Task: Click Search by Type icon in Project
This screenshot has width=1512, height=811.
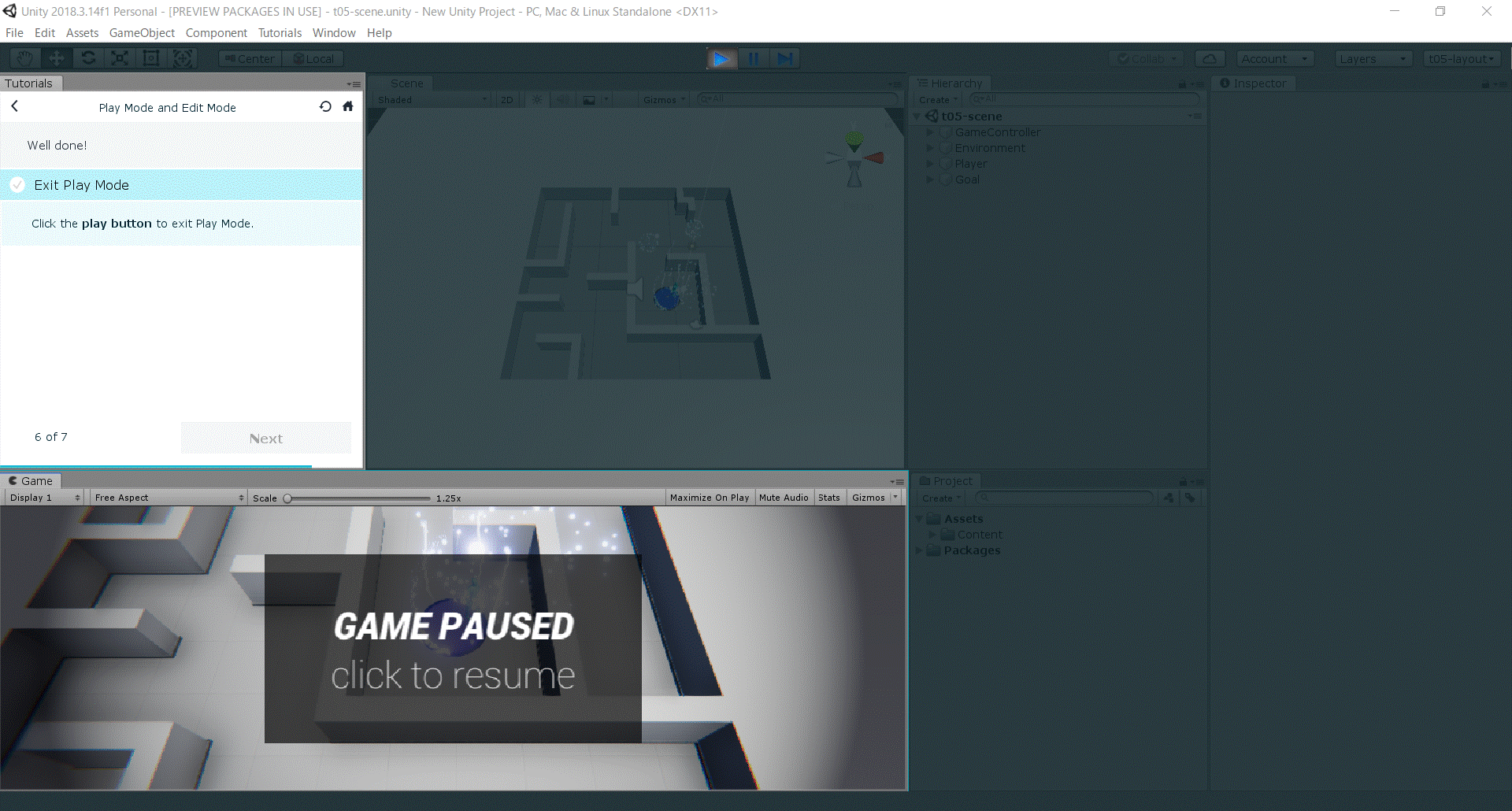Action: (x=1169, y=498)
